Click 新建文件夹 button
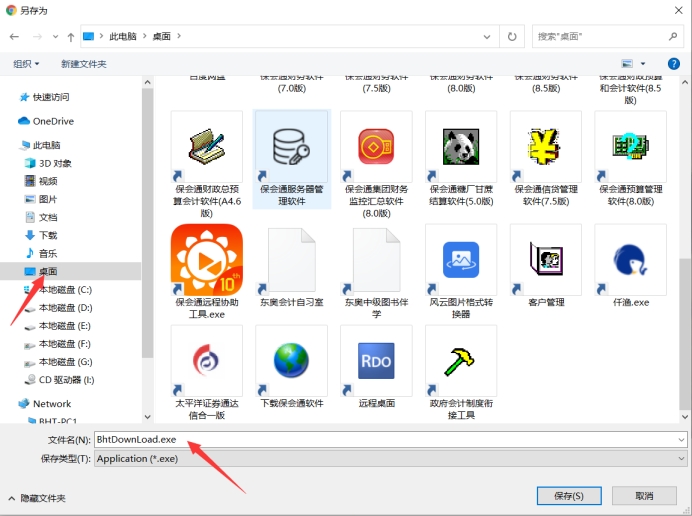 pyautogui.click(x=83, y=64)
